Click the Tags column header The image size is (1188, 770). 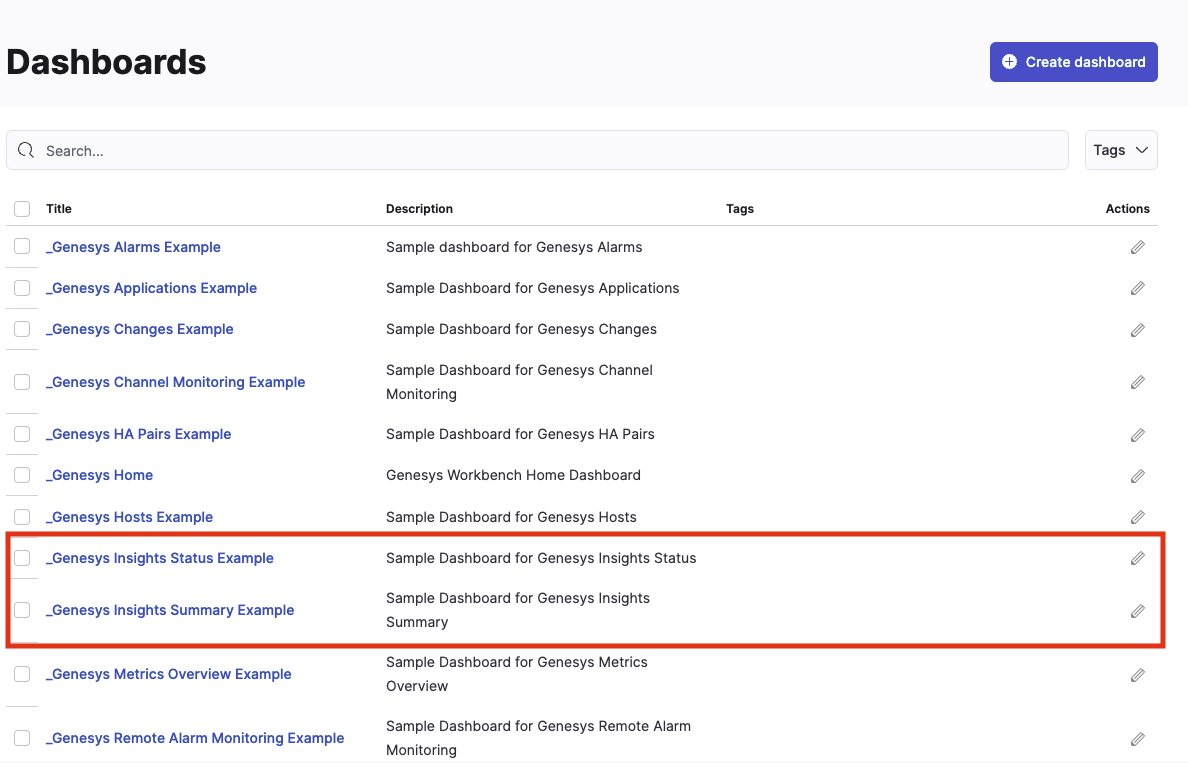pos(739,208)
